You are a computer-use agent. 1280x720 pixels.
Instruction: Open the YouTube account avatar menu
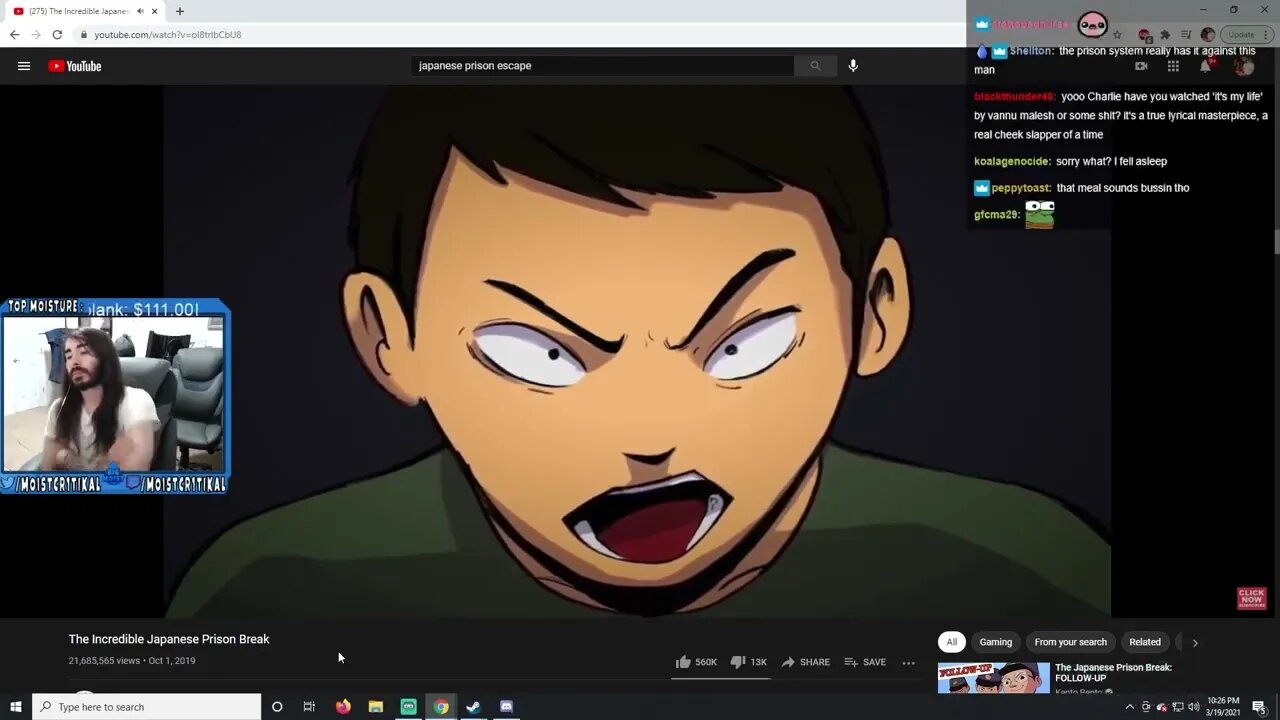(1243, 66)
